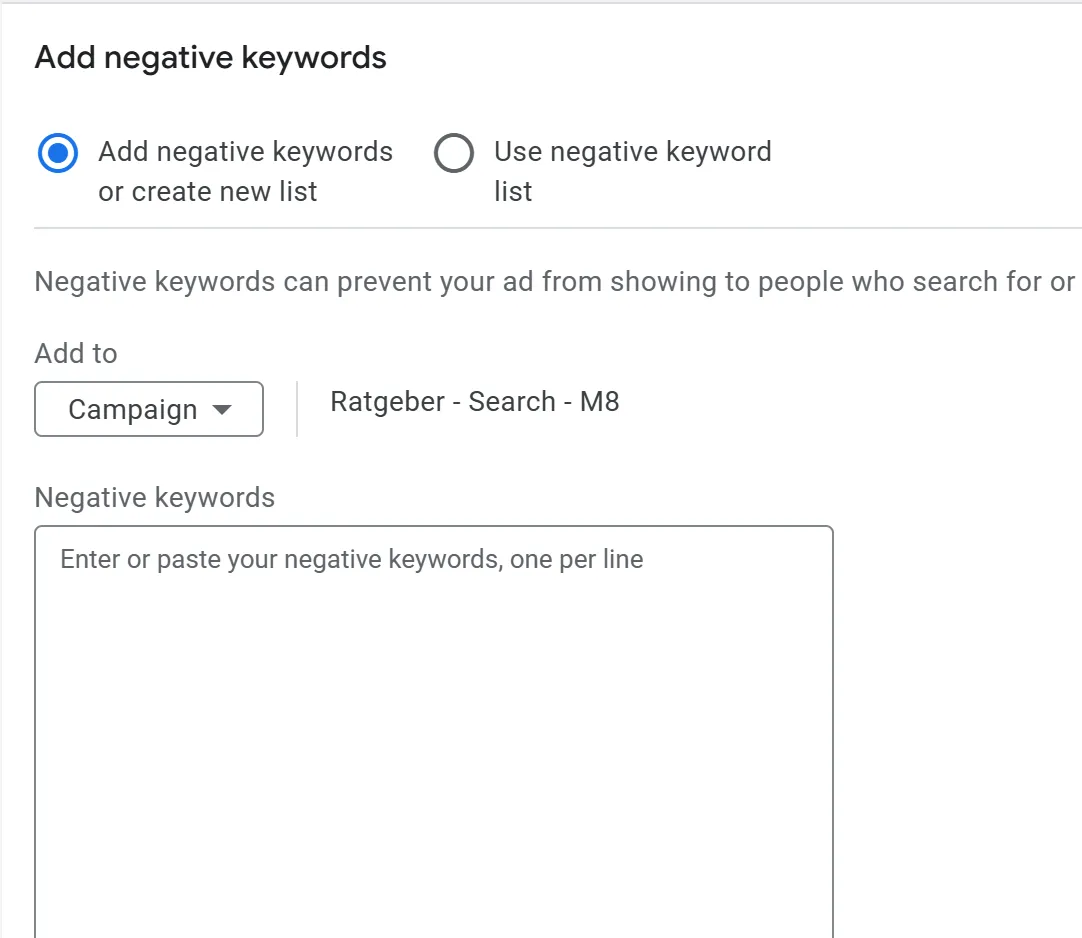Open the Campaign dropdown
Screen dimensions: 1082x938
(x=149, y=409)
